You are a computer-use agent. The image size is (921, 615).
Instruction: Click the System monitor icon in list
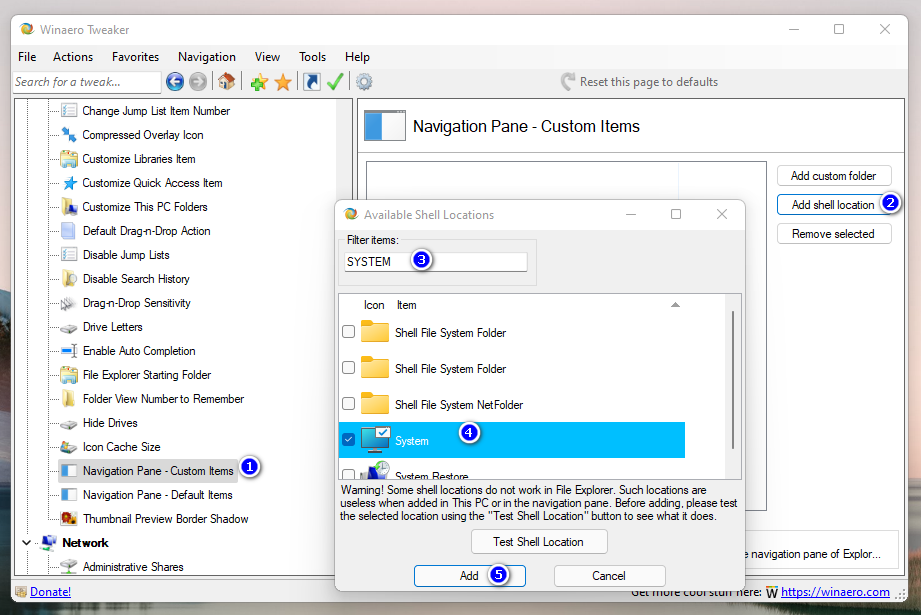(x=375, y=440)
